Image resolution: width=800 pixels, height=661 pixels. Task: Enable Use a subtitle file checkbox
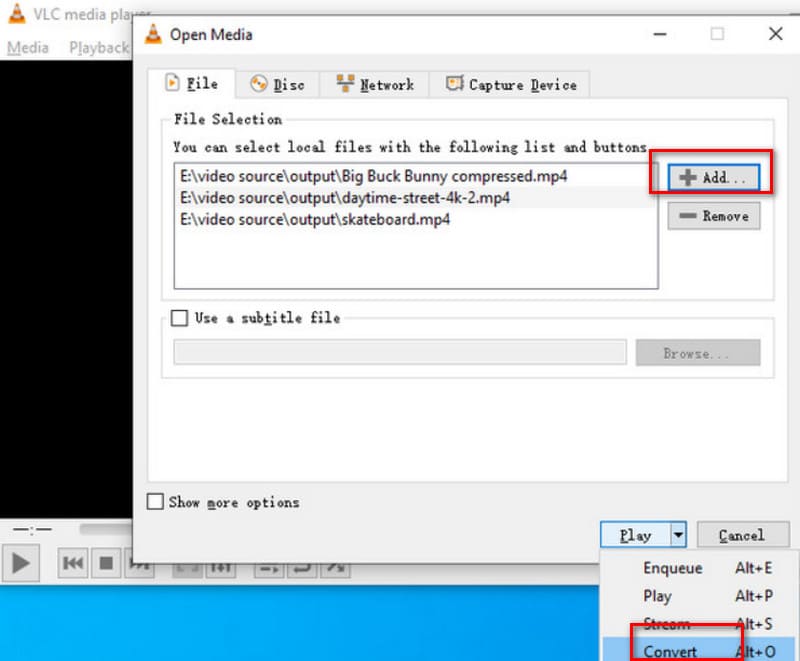[179, 318]
